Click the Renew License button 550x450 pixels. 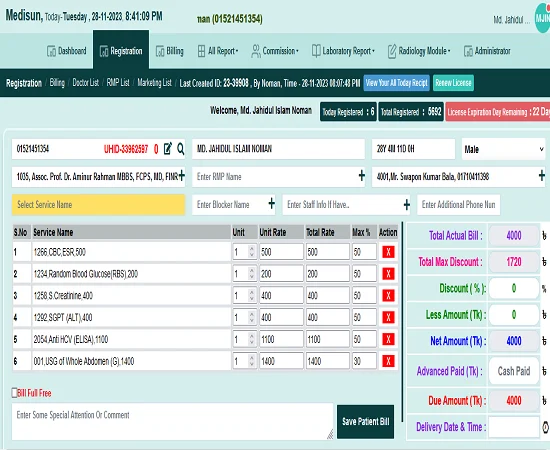tap(453, 83)
